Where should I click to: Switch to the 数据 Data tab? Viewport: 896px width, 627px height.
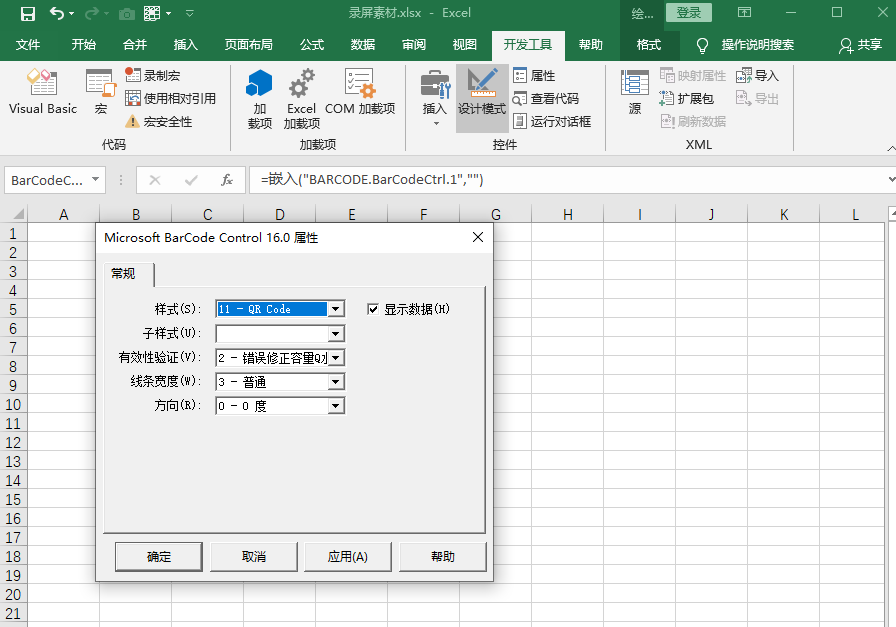click(363, 45)
